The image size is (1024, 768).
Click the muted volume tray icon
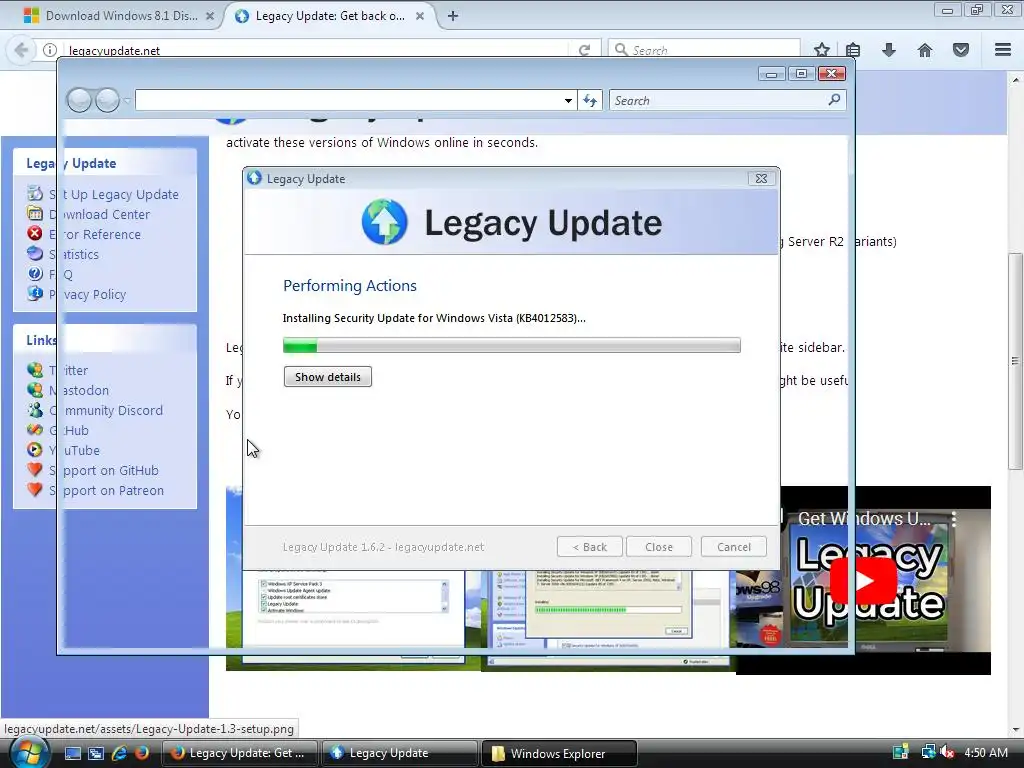click(948, 753)
